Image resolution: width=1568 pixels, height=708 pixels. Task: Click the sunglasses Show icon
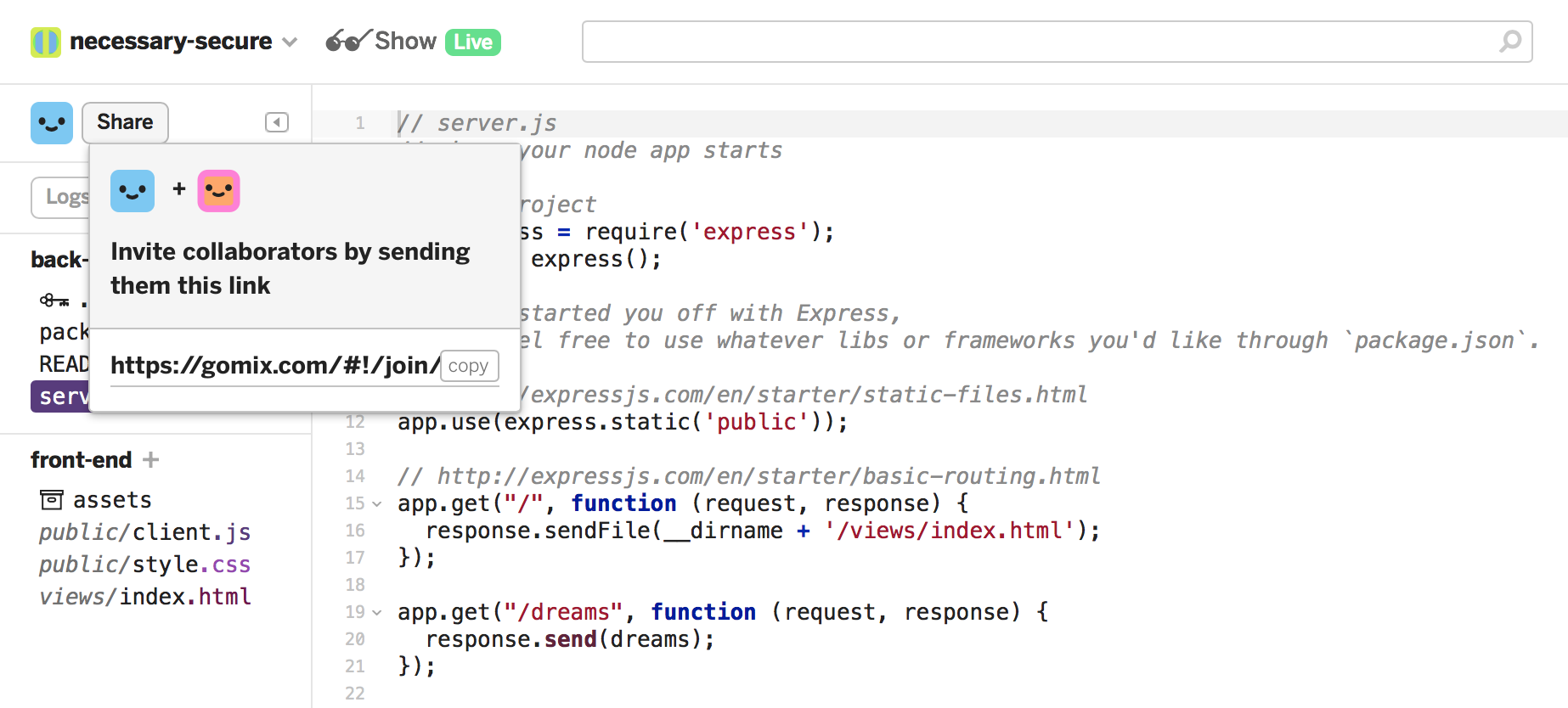pos(347,40)
